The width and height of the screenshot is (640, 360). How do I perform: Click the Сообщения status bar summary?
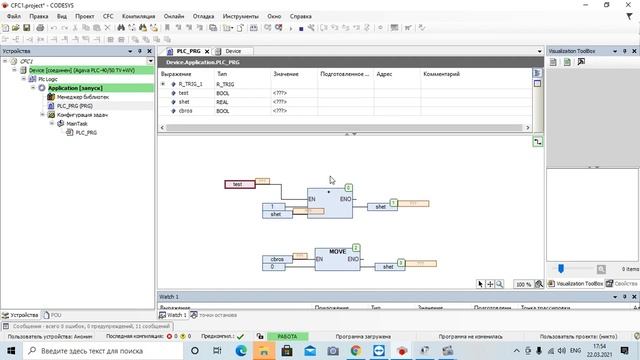(x=87, y=326)
